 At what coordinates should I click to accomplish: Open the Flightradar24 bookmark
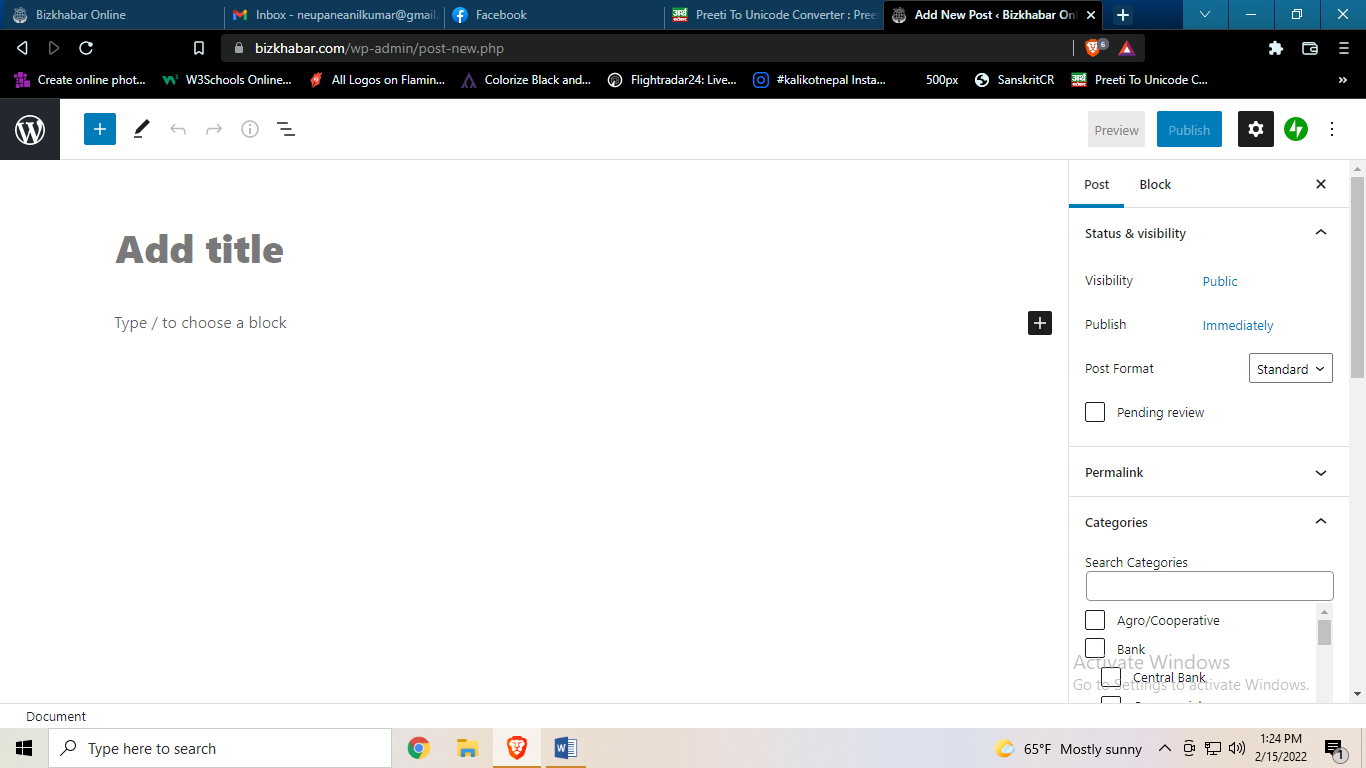[x=672, y=80]
